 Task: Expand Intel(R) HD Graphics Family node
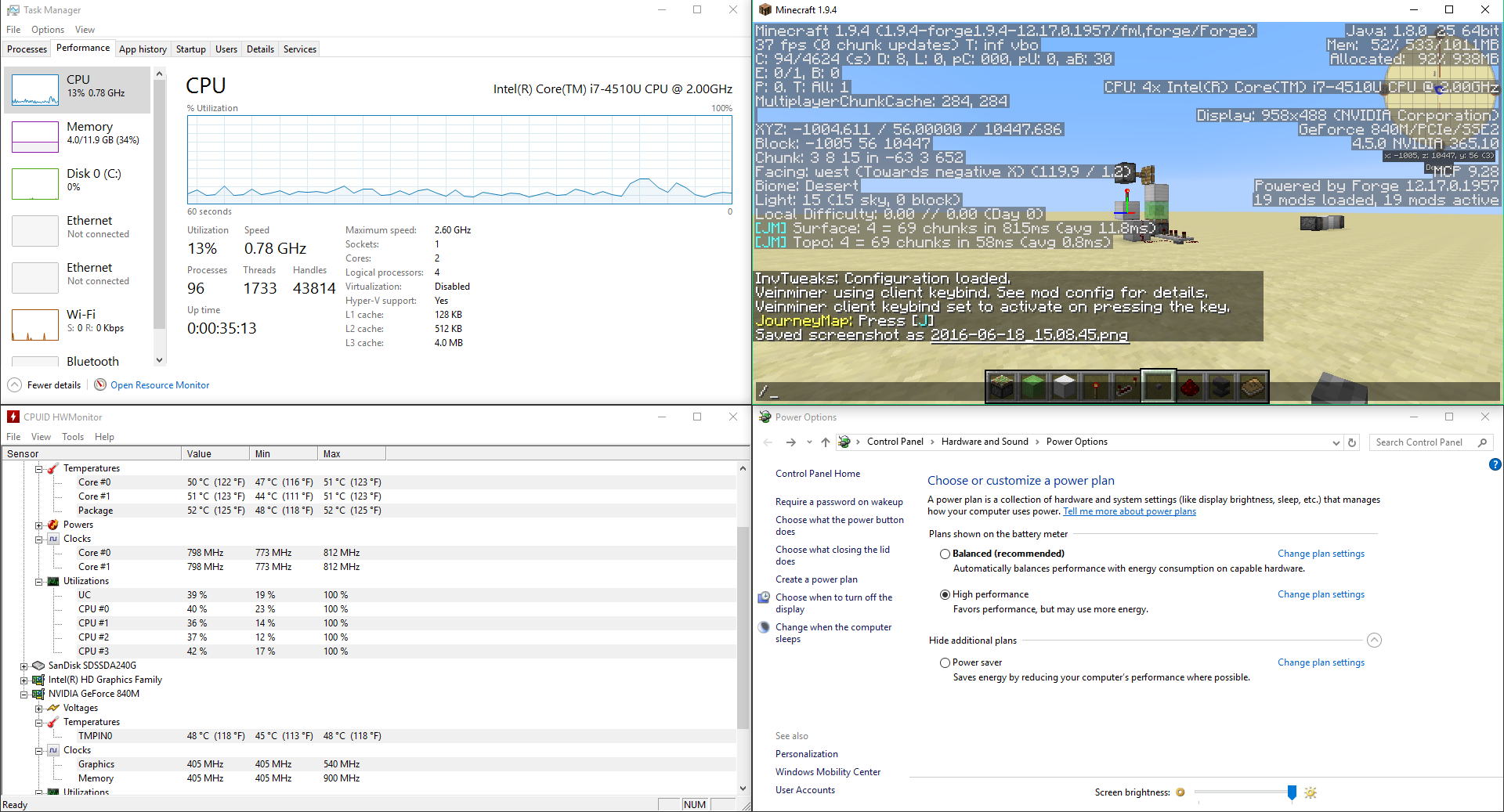[x=24, y=680]
